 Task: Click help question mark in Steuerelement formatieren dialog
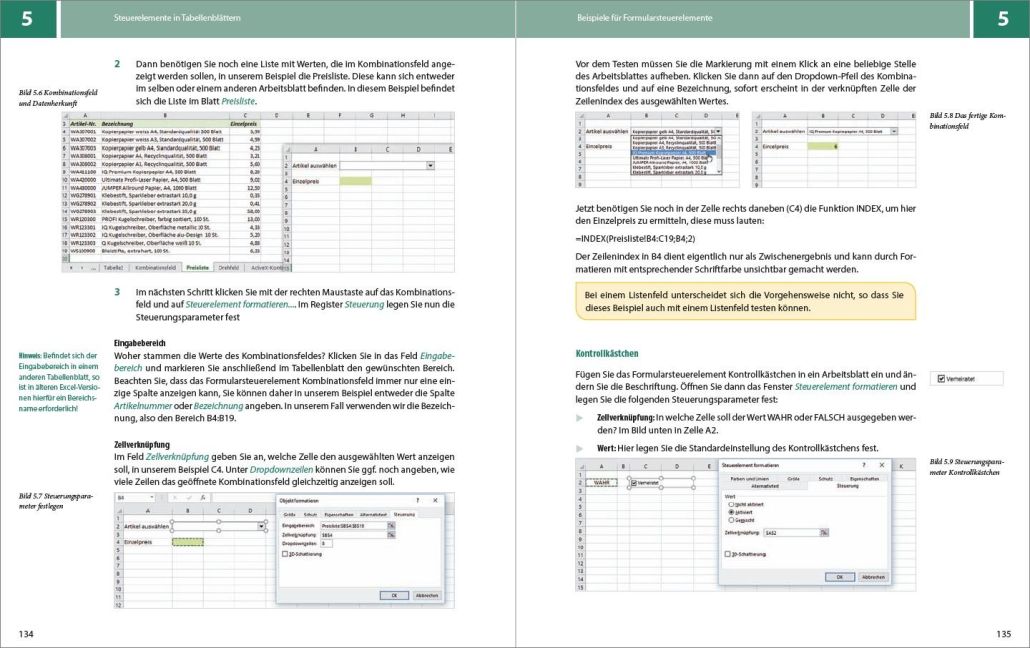tap(865, 466)
